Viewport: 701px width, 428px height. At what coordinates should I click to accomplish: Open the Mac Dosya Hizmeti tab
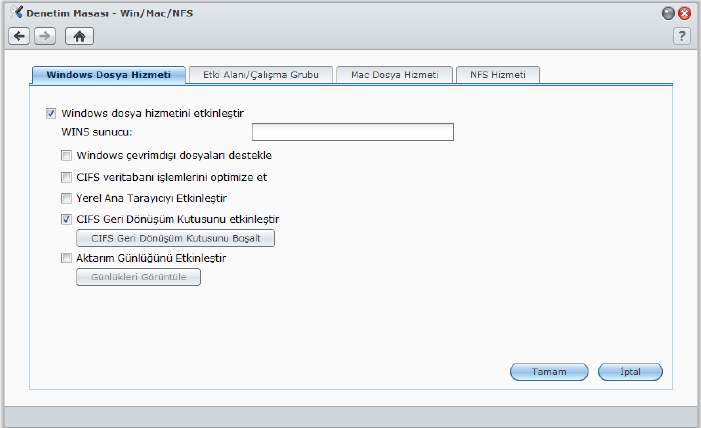(x=393, y=75)
